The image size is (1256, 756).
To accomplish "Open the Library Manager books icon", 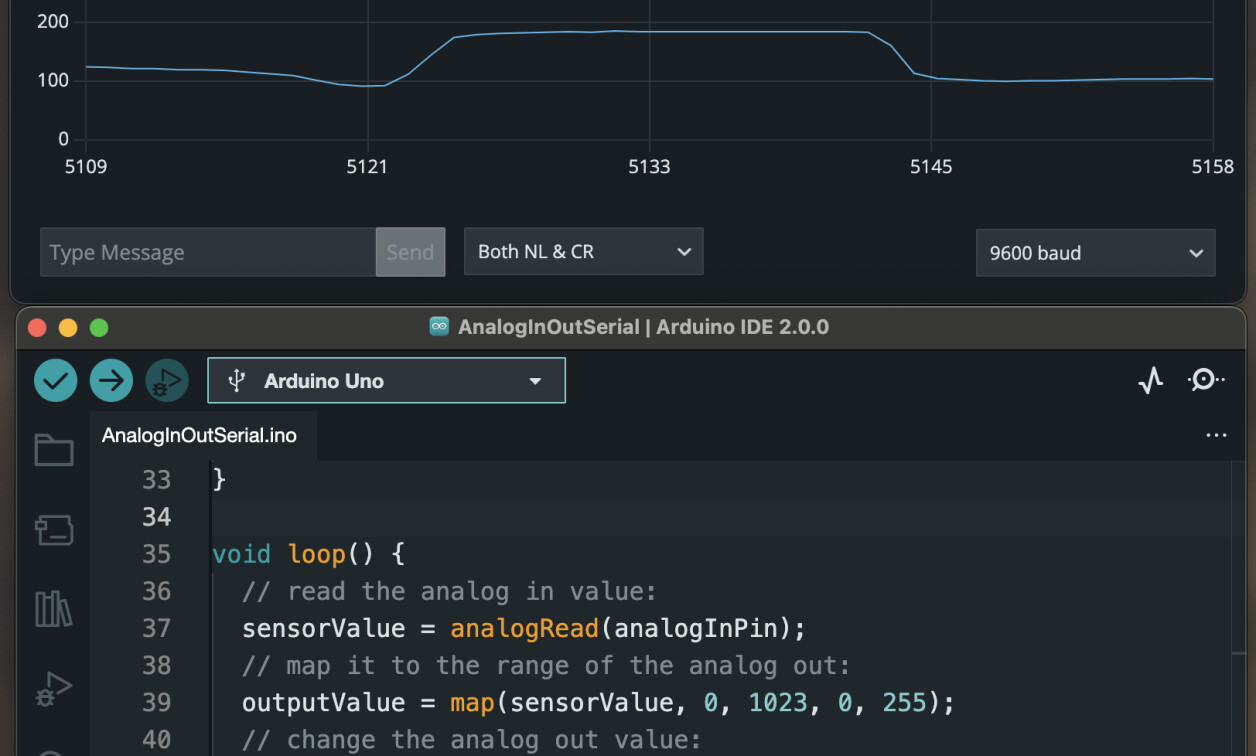I will (54, 609).
